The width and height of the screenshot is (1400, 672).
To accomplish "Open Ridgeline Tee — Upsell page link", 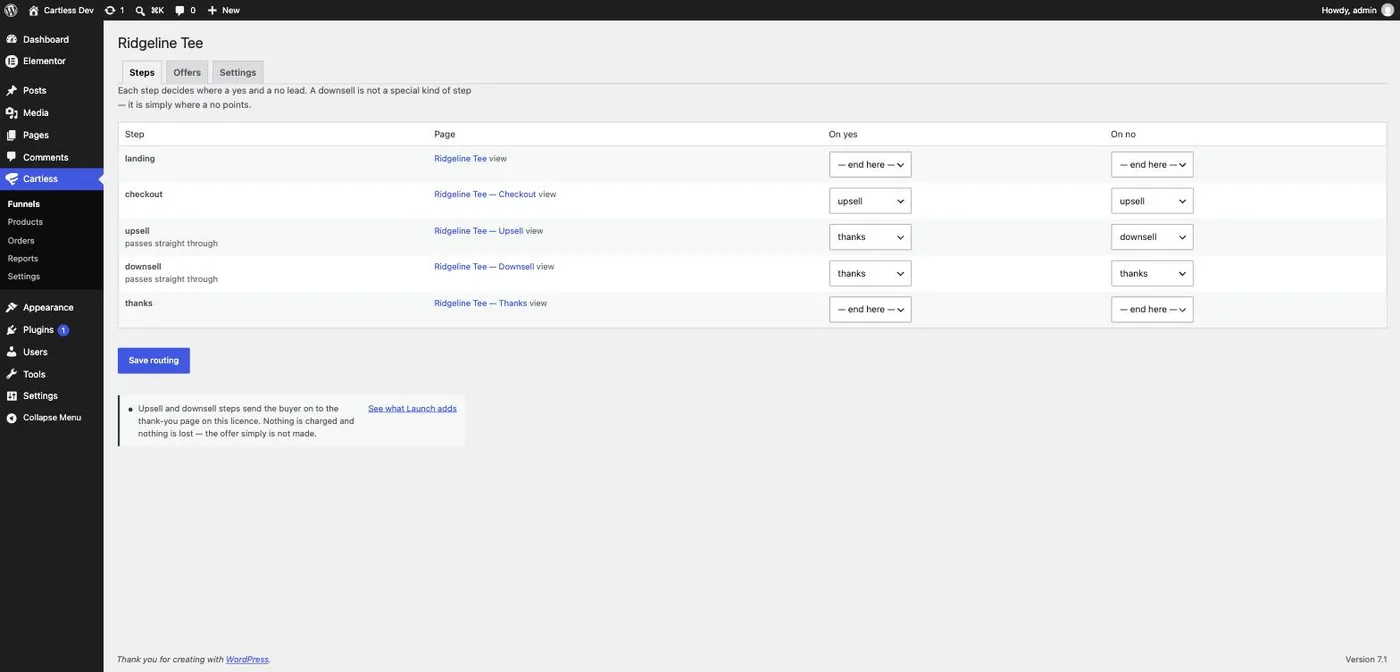I will pyautogui.click(x=478, y=231).
